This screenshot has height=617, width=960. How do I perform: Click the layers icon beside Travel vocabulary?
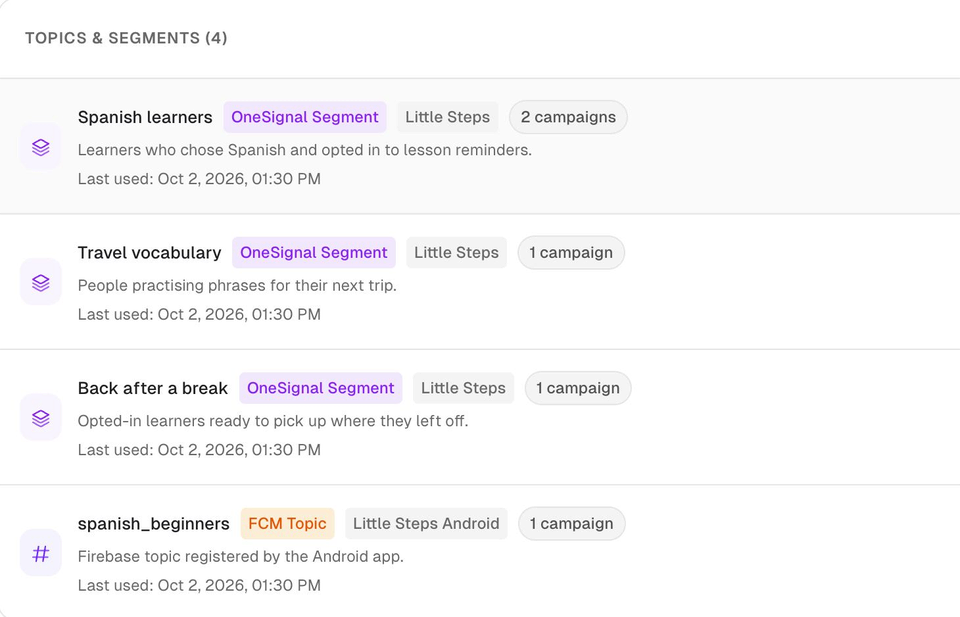pyautogui.click(x=41, y=283)
